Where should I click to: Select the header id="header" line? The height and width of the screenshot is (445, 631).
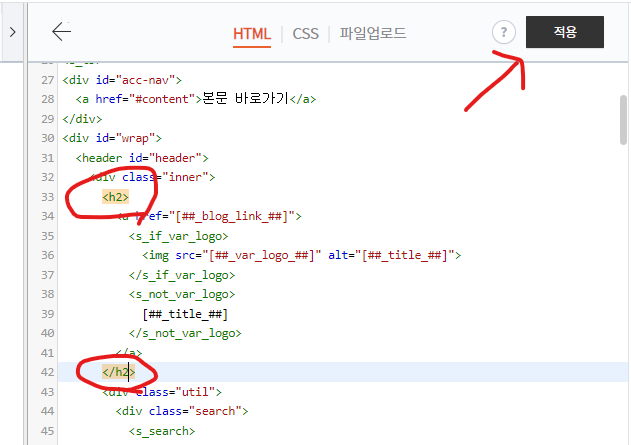click(141, 158)
